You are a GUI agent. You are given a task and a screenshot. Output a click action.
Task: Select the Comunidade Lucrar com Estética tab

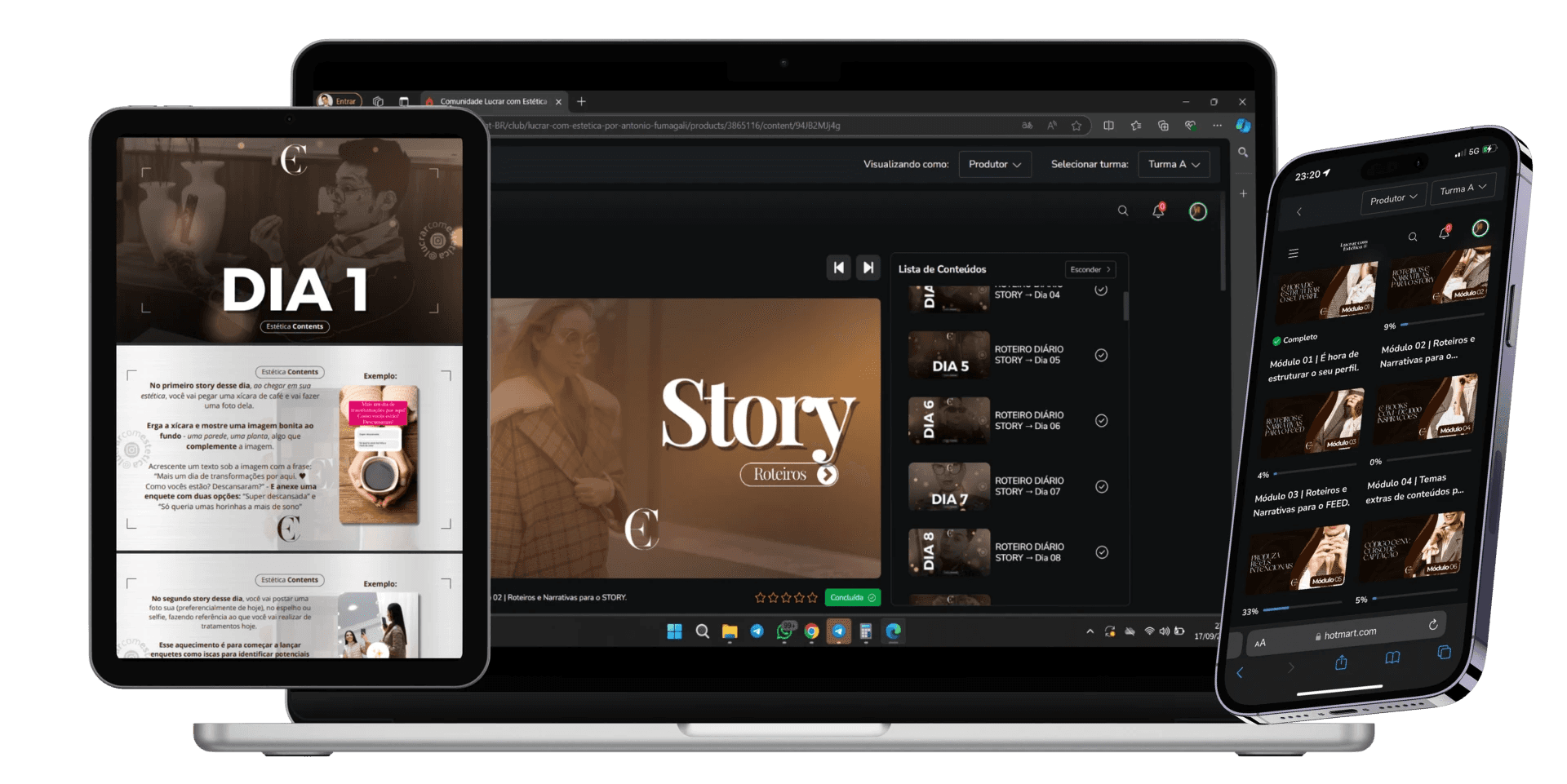point(493,102)
